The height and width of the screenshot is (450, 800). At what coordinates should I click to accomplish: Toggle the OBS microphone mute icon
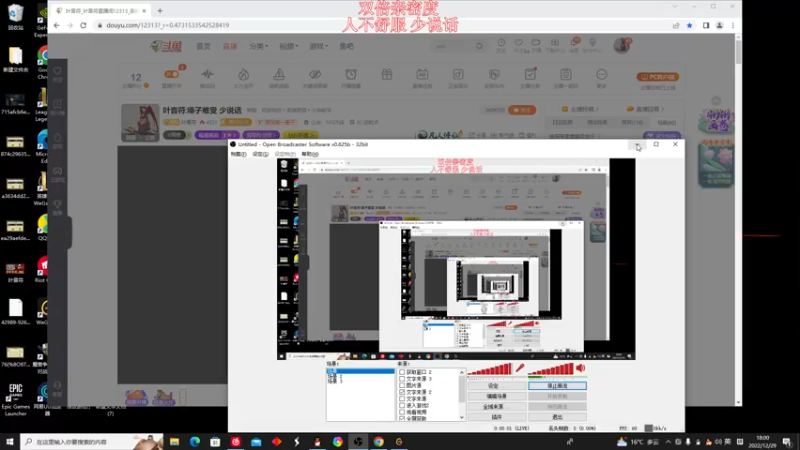coord(519,368)
